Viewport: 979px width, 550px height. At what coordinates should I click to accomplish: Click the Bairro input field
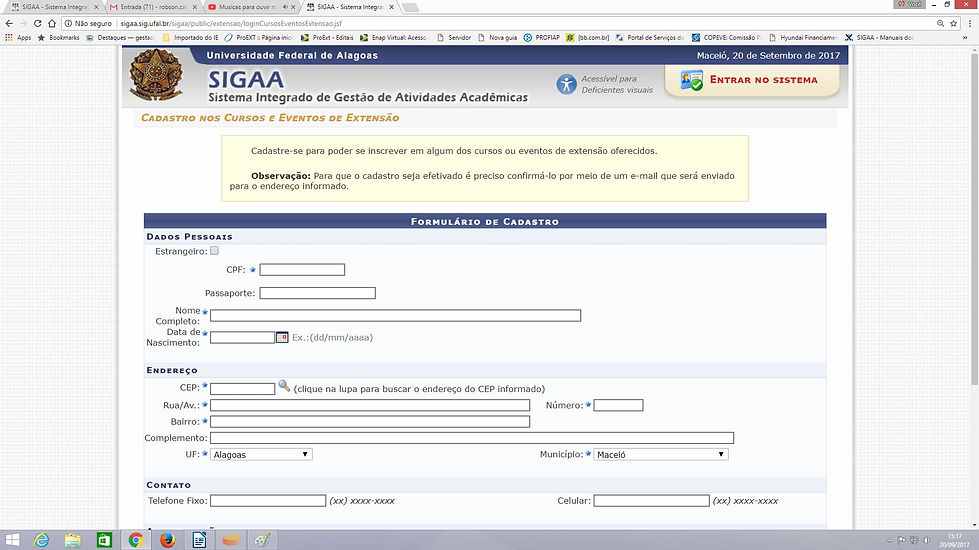coord(370,421)
